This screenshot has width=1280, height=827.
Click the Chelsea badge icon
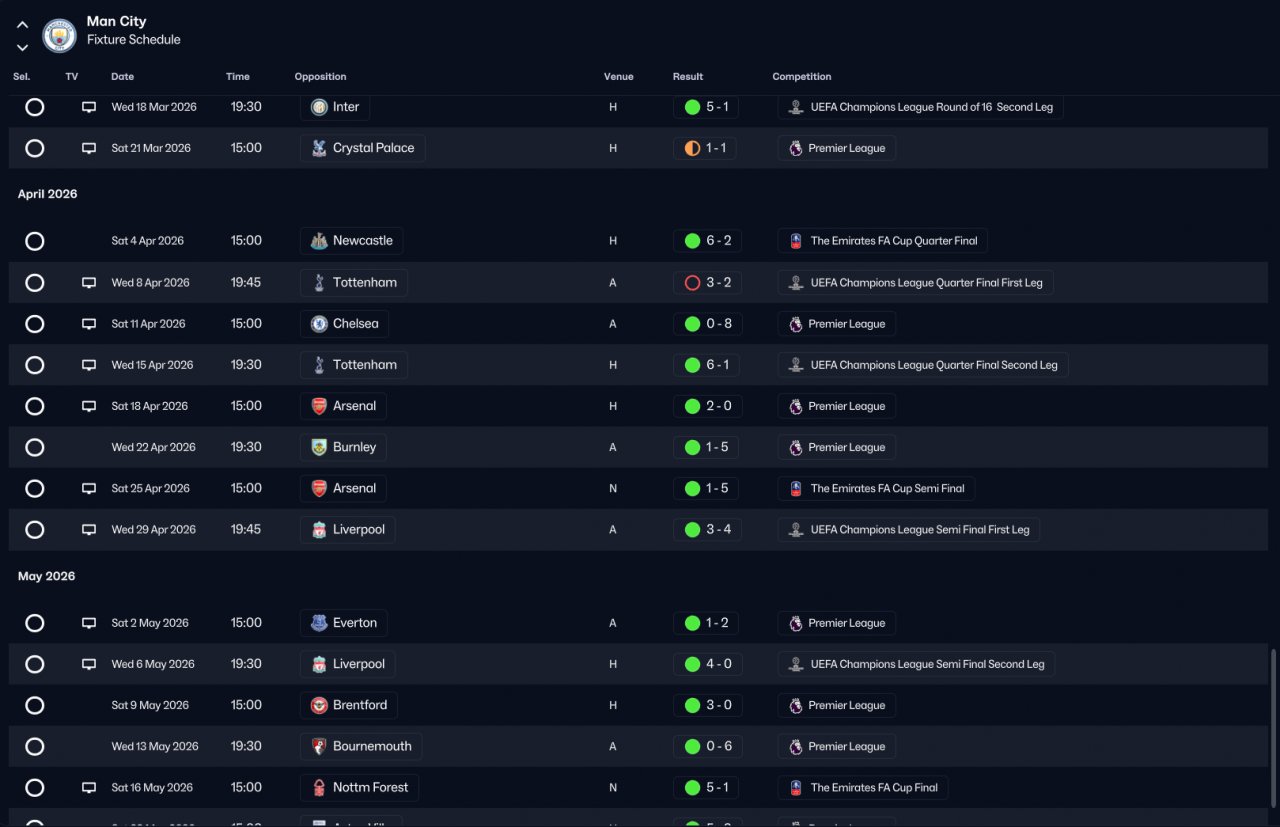click(x=319, y=324)
